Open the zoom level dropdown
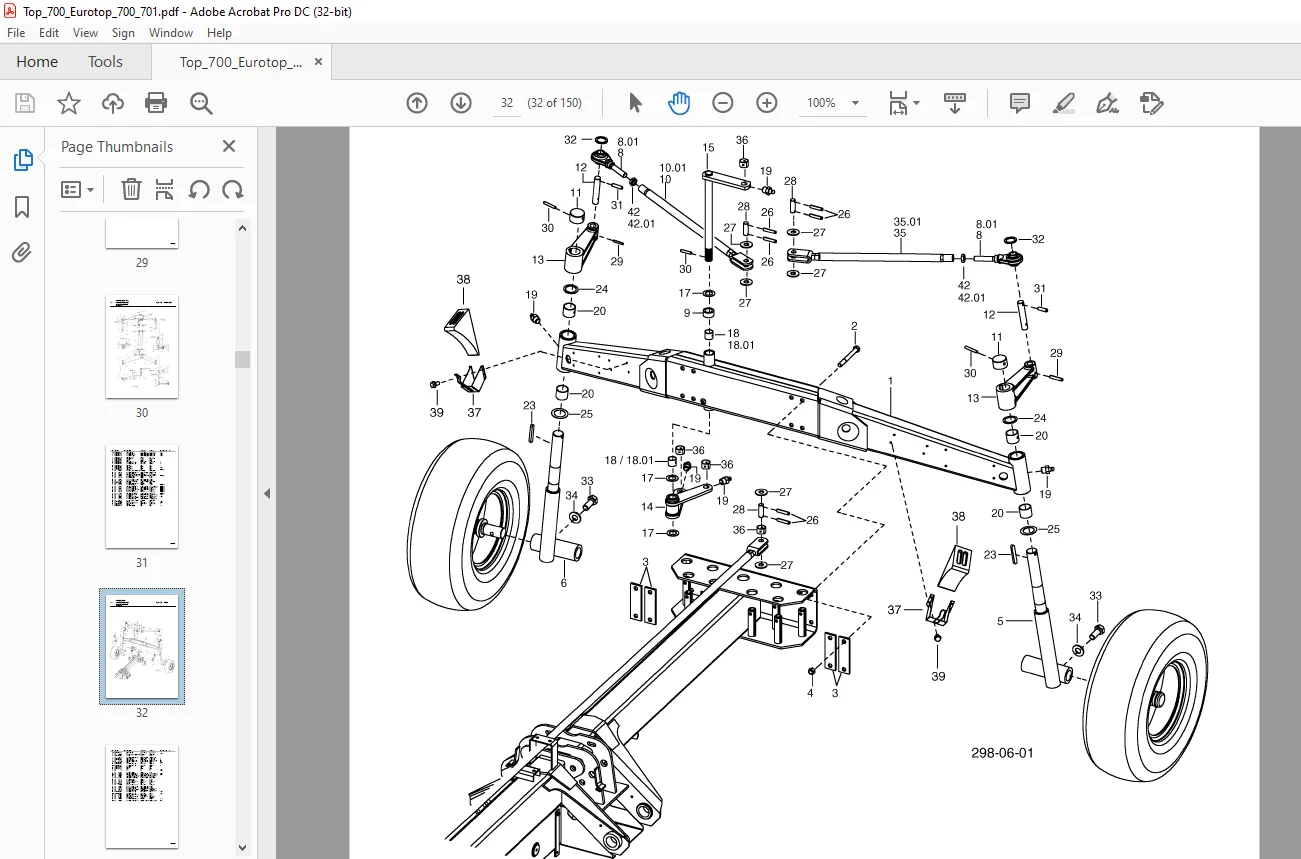 click(x=855, y=103)
